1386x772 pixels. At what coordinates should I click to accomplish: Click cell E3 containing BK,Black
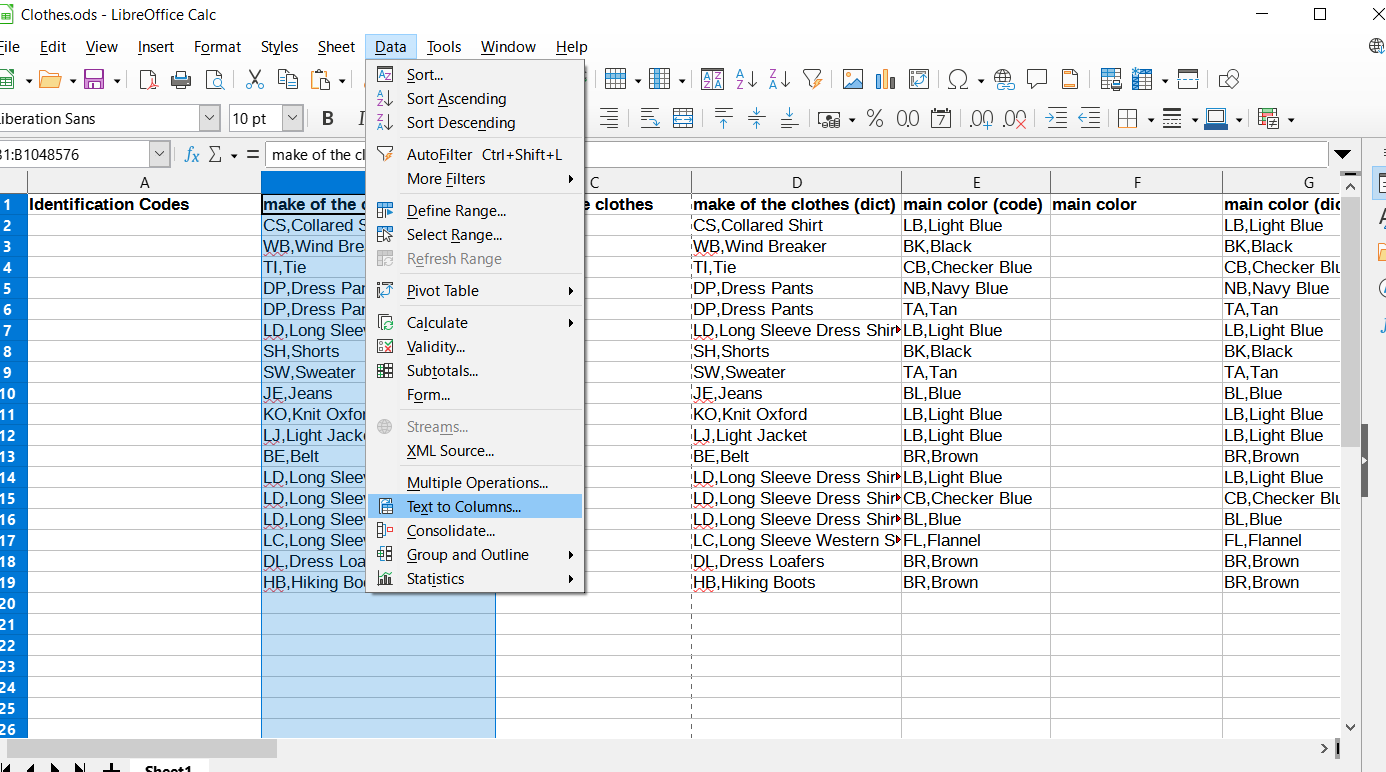(976, 247)
